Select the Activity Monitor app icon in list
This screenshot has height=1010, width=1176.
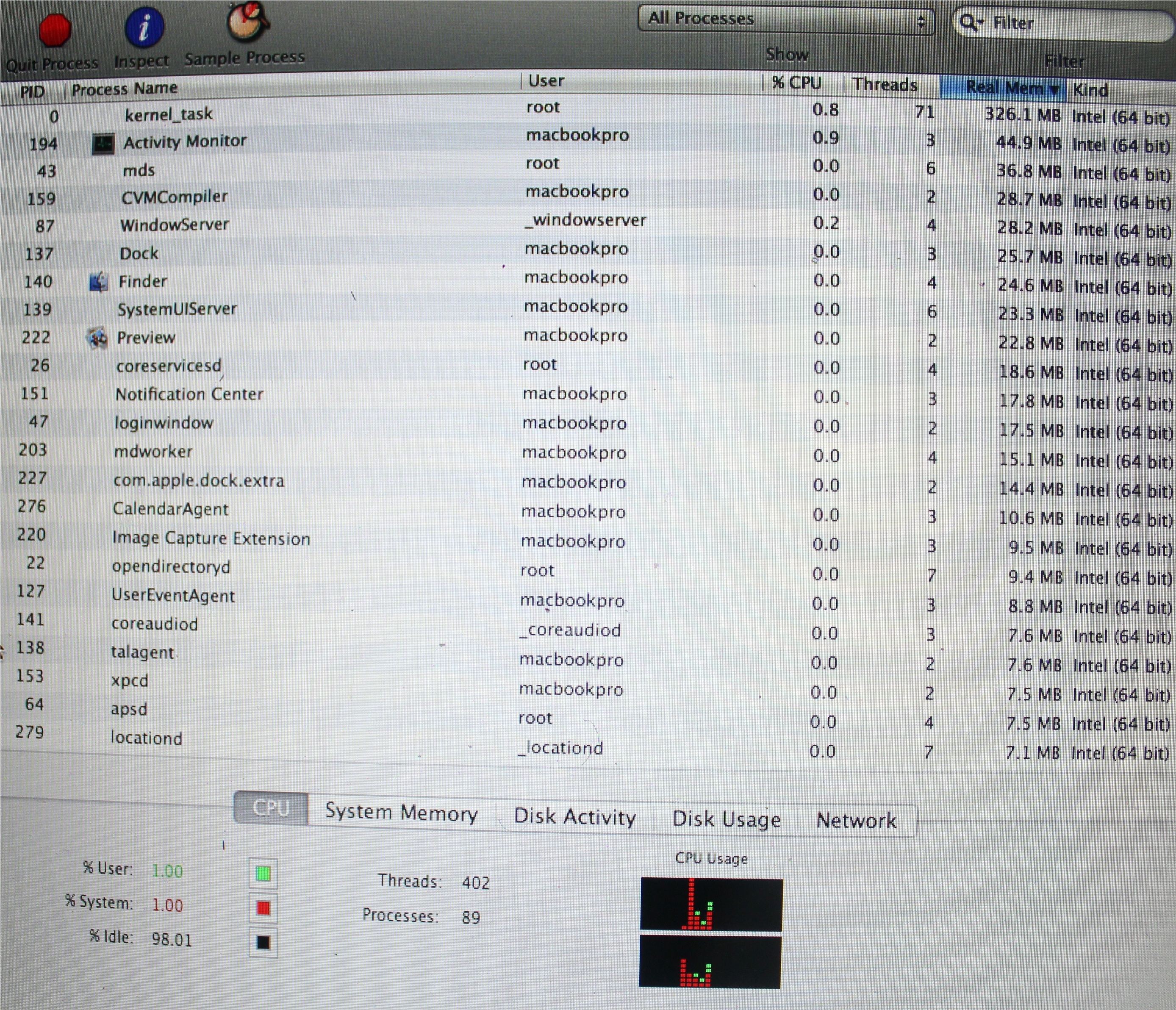(x=103, y=144)
